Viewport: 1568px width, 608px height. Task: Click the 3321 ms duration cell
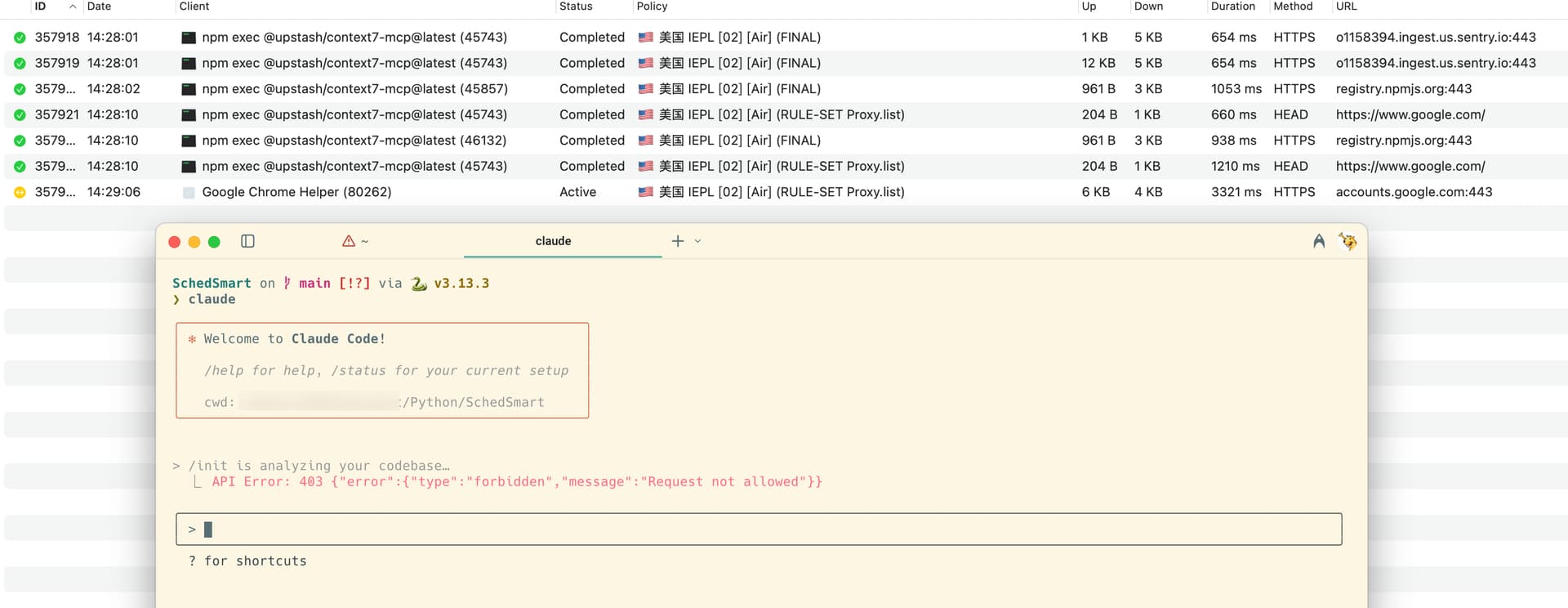pos(1236,192)
